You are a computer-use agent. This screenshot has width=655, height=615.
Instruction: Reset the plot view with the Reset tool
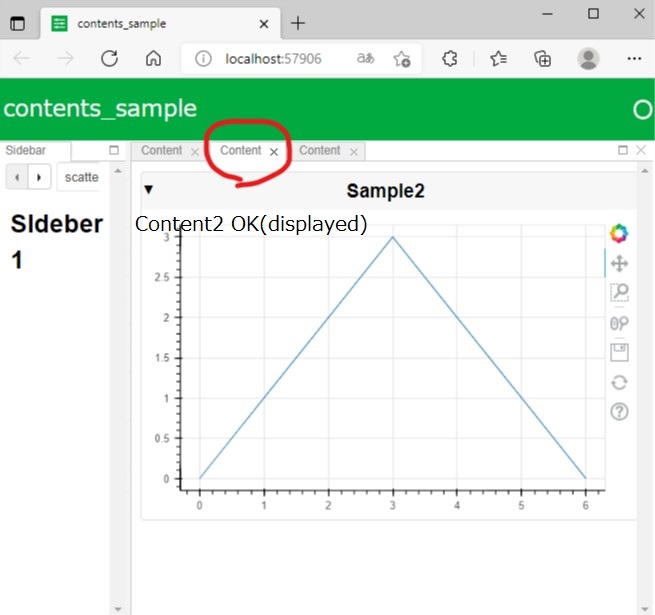point(619,382)
